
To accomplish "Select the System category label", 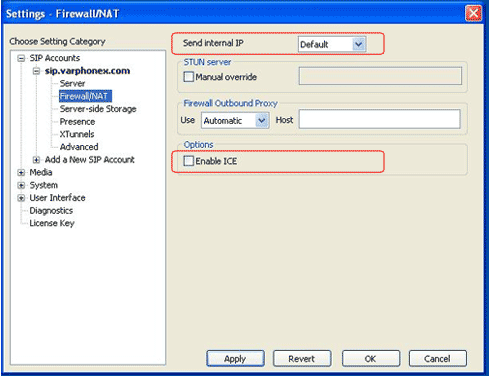I will click(x=43, y=185).
